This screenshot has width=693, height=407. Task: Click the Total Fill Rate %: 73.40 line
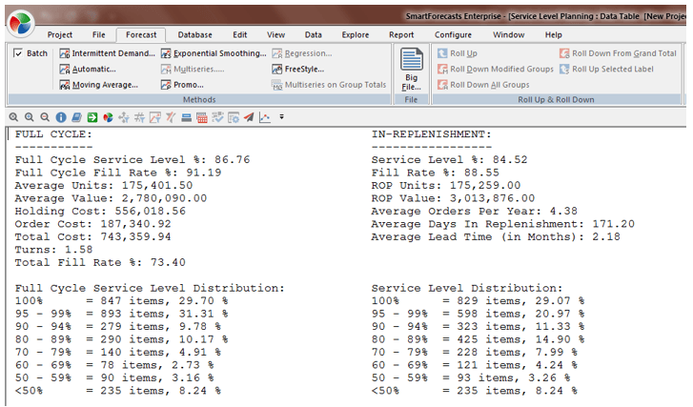[100, 262]
